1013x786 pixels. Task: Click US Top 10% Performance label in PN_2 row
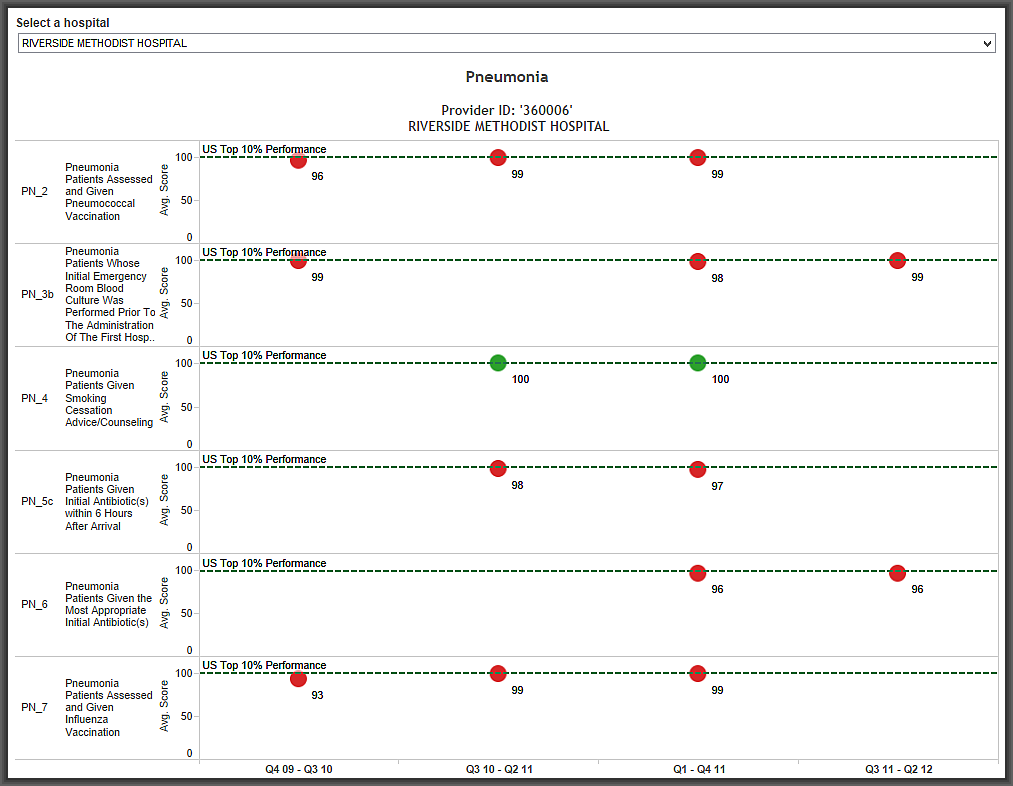(x=264, y=149)
